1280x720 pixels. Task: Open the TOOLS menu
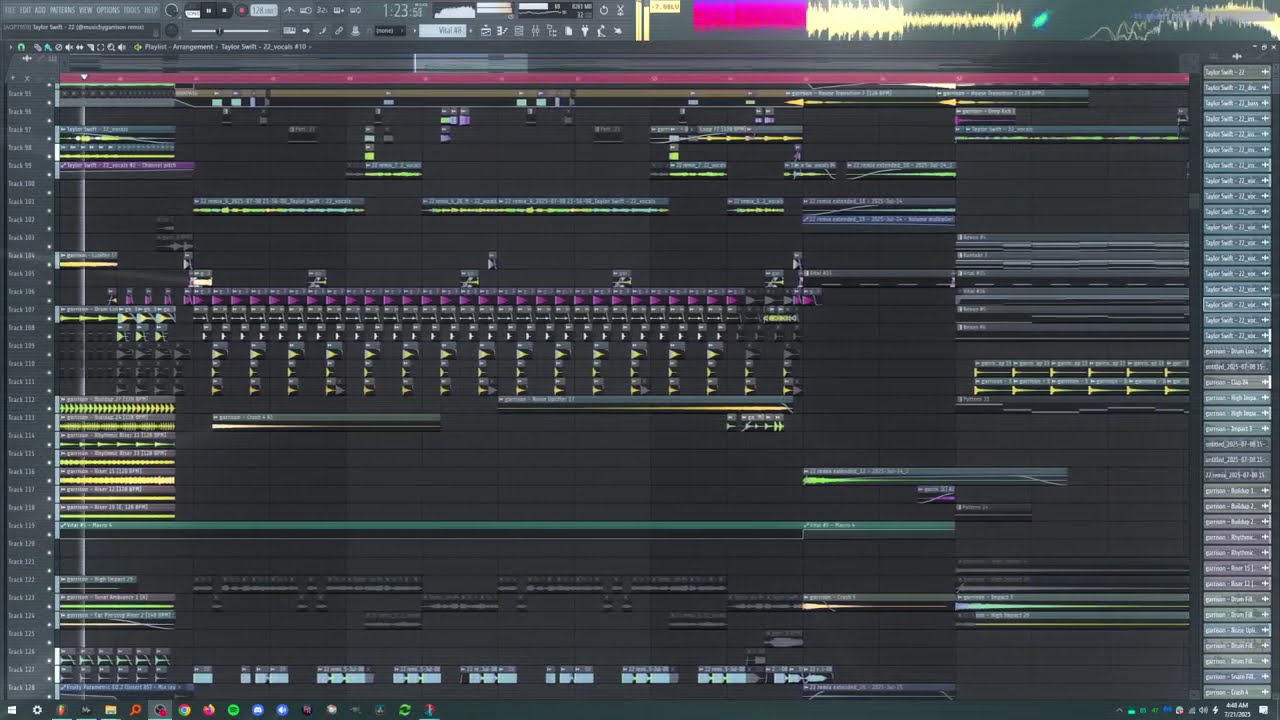(132, 10)
